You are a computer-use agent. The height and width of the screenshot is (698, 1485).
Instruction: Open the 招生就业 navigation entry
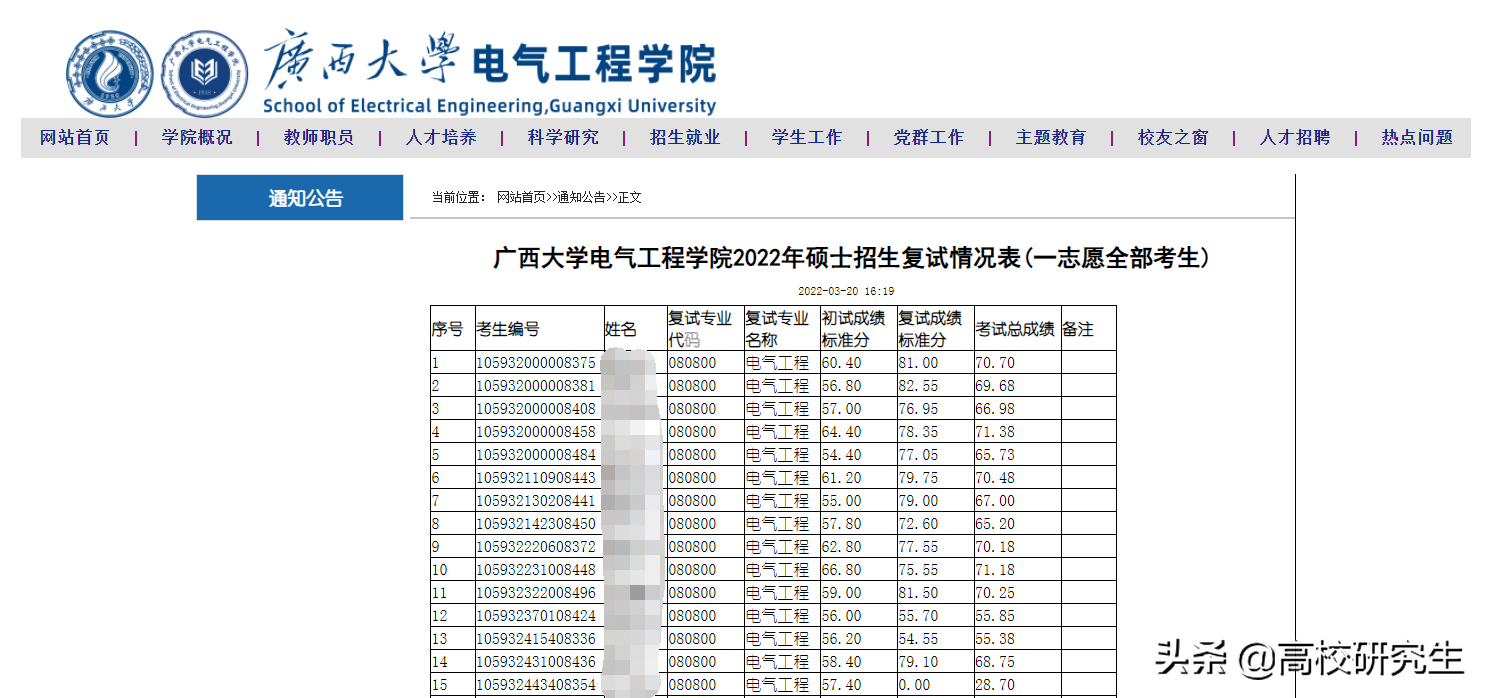point(684,137)
